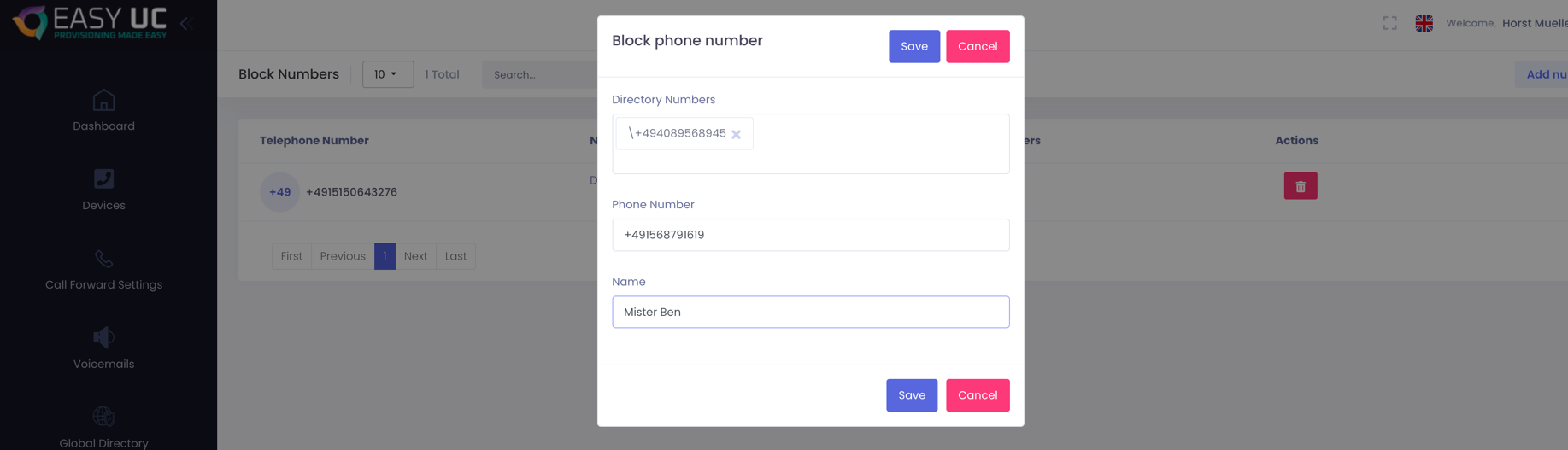This screenshot has height=450, width=1568.
Task: Jump to the Last page
Action: 455,256
